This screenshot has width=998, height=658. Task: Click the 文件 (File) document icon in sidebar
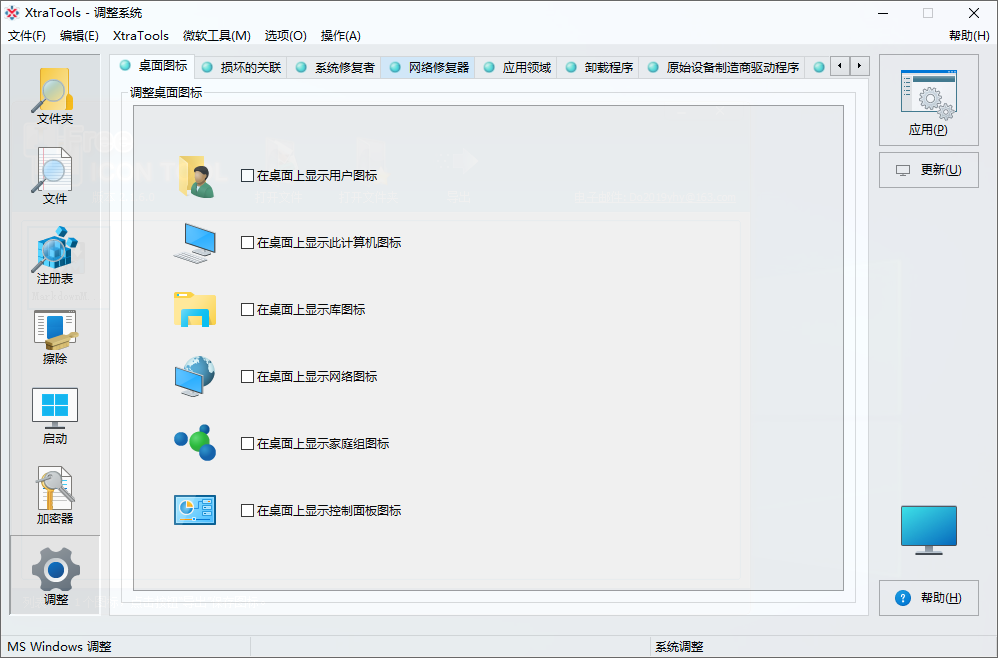tap(54, 173)
